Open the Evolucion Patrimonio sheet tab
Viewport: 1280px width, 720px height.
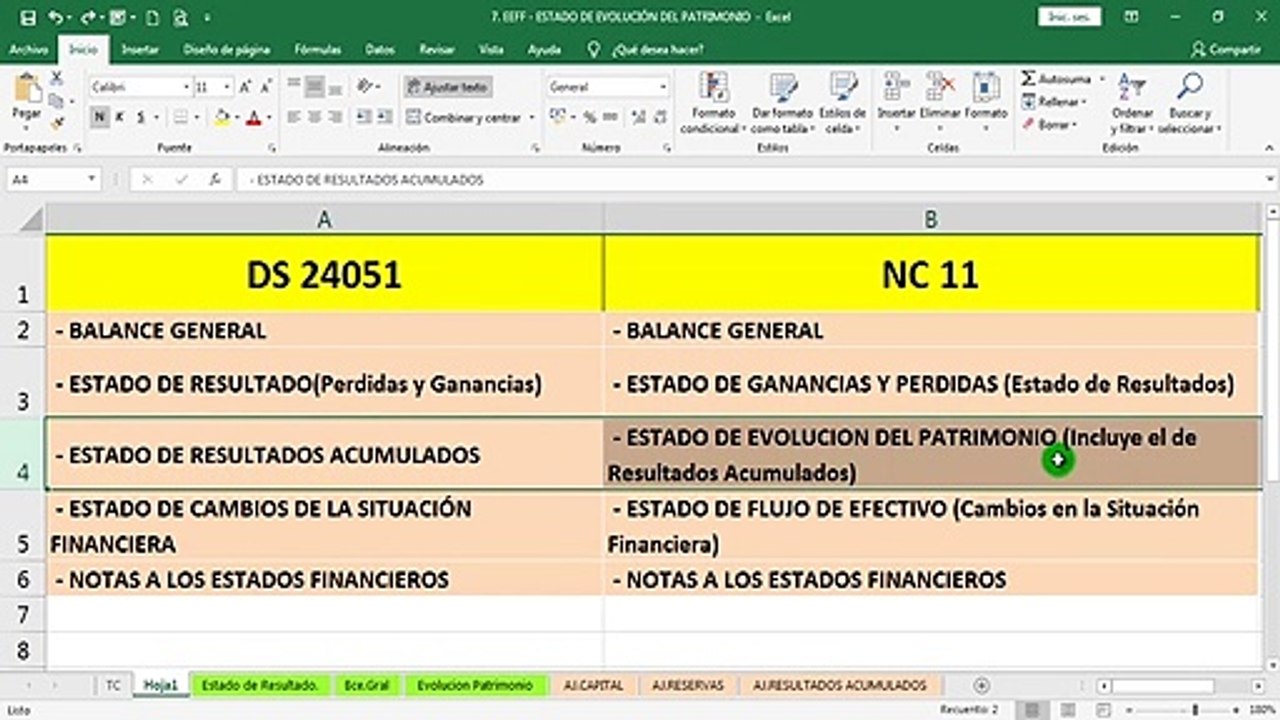click(x=475, y=685)
